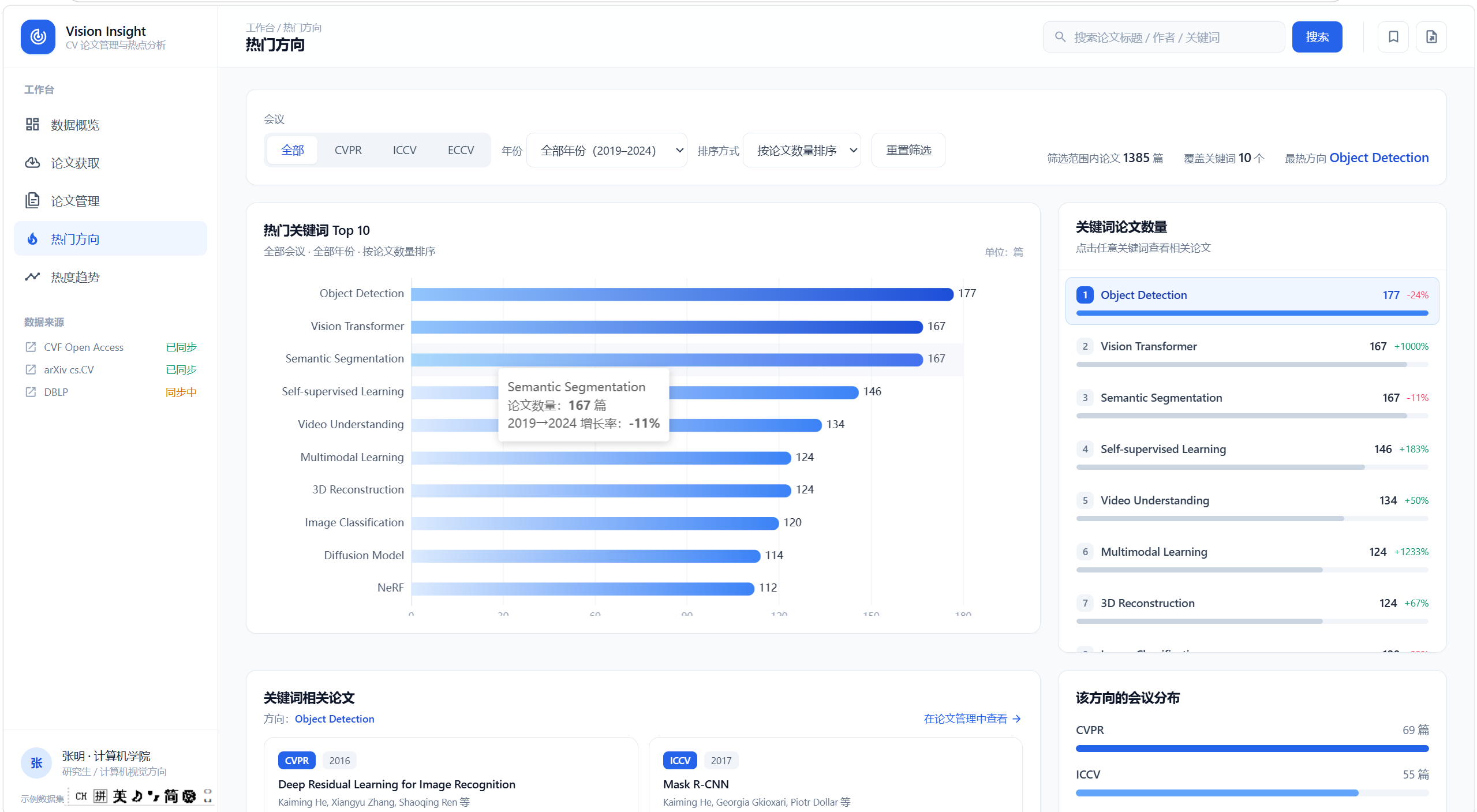Click the bookmark icon in header

pos(1393,37)
